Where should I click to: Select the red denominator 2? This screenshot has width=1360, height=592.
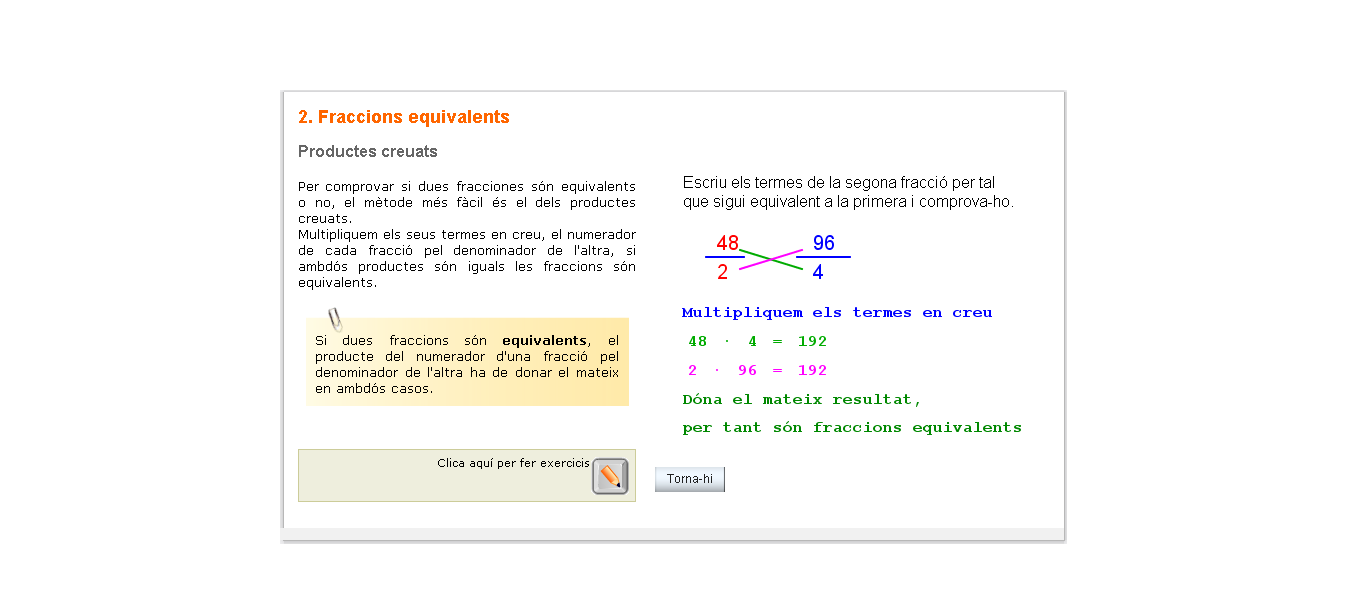click(722, 272)
